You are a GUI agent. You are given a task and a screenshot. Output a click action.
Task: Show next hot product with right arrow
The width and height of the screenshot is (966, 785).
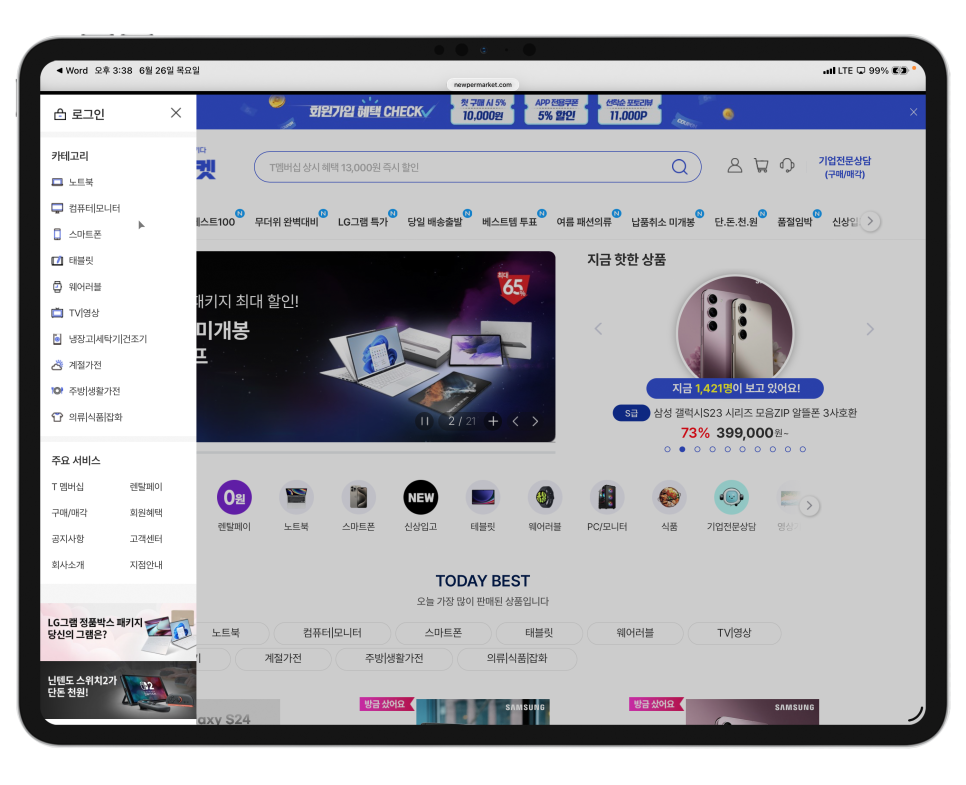(870, 329)
